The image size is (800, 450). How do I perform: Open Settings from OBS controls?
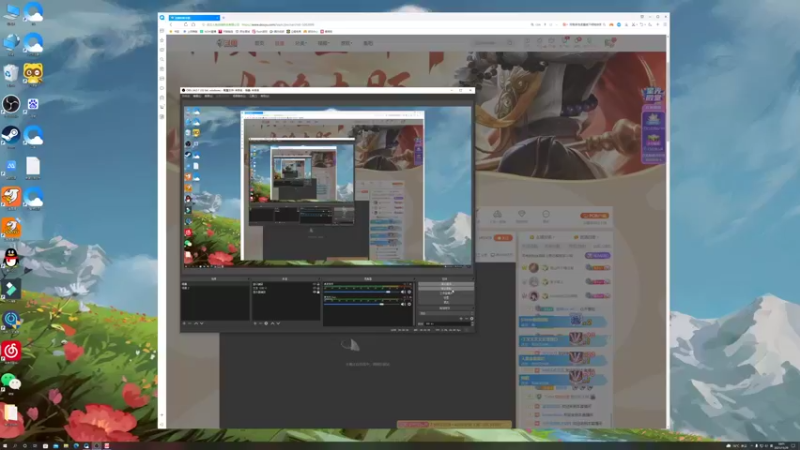point(445,298)
